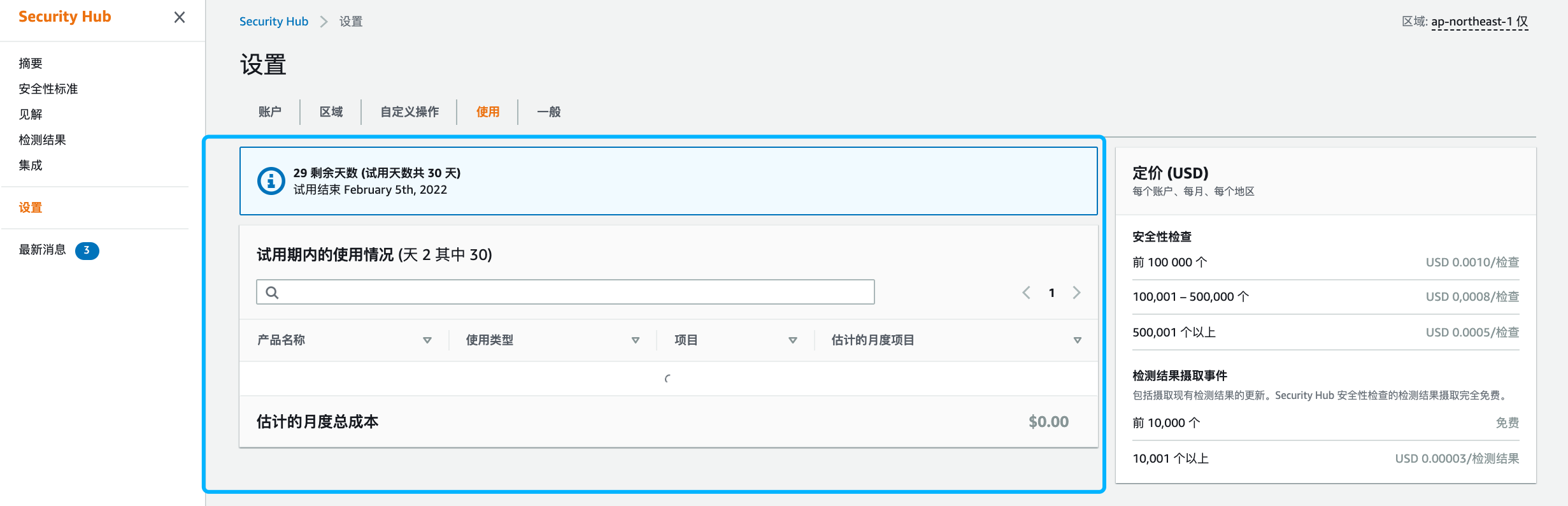Click the 10,001 个以上 tier
1568x506 pixels.
click(1171, 458)
